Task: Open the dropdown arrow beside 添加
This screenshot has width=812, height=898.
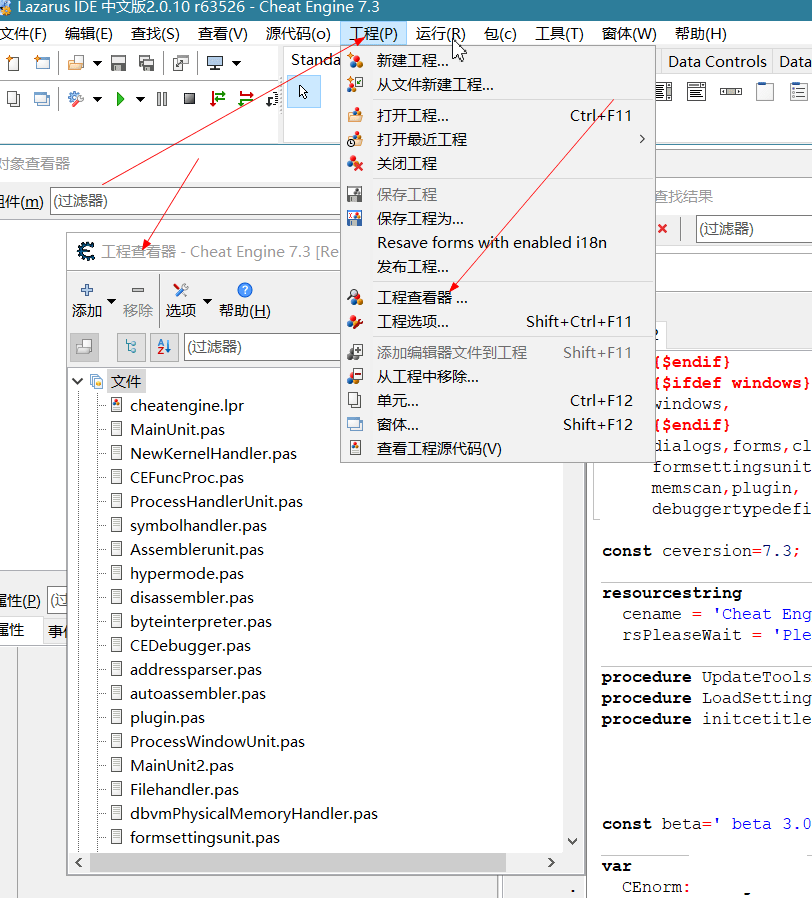Action: point(112,301)
